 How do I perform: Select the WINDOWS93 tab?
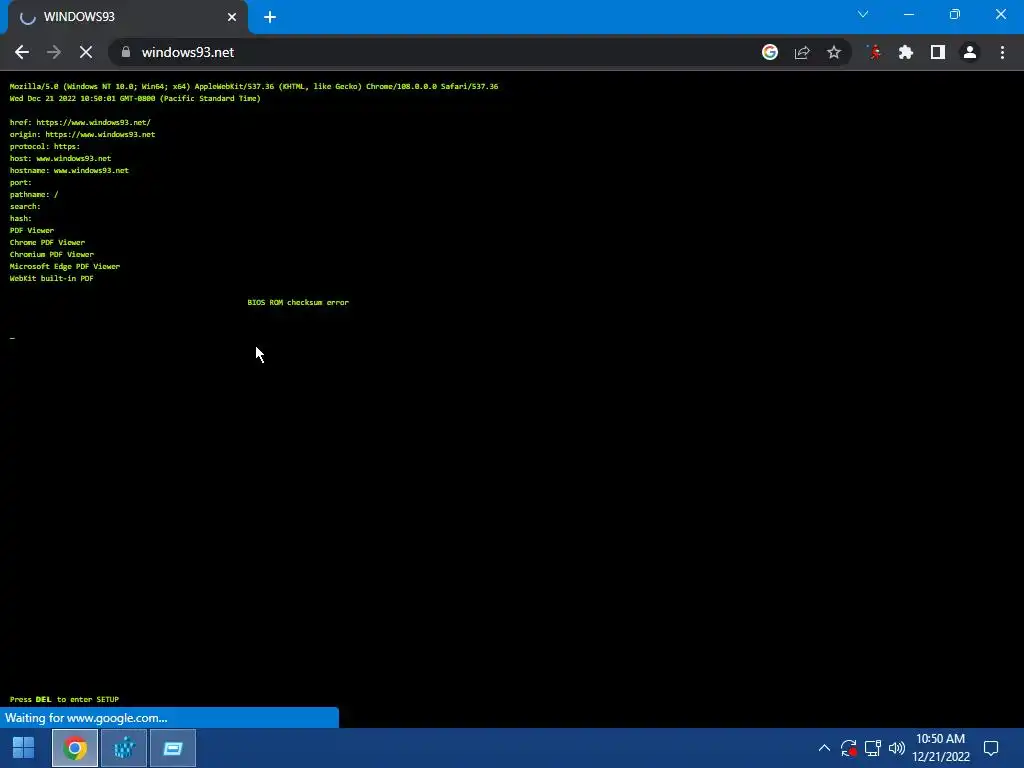(127, 17)
